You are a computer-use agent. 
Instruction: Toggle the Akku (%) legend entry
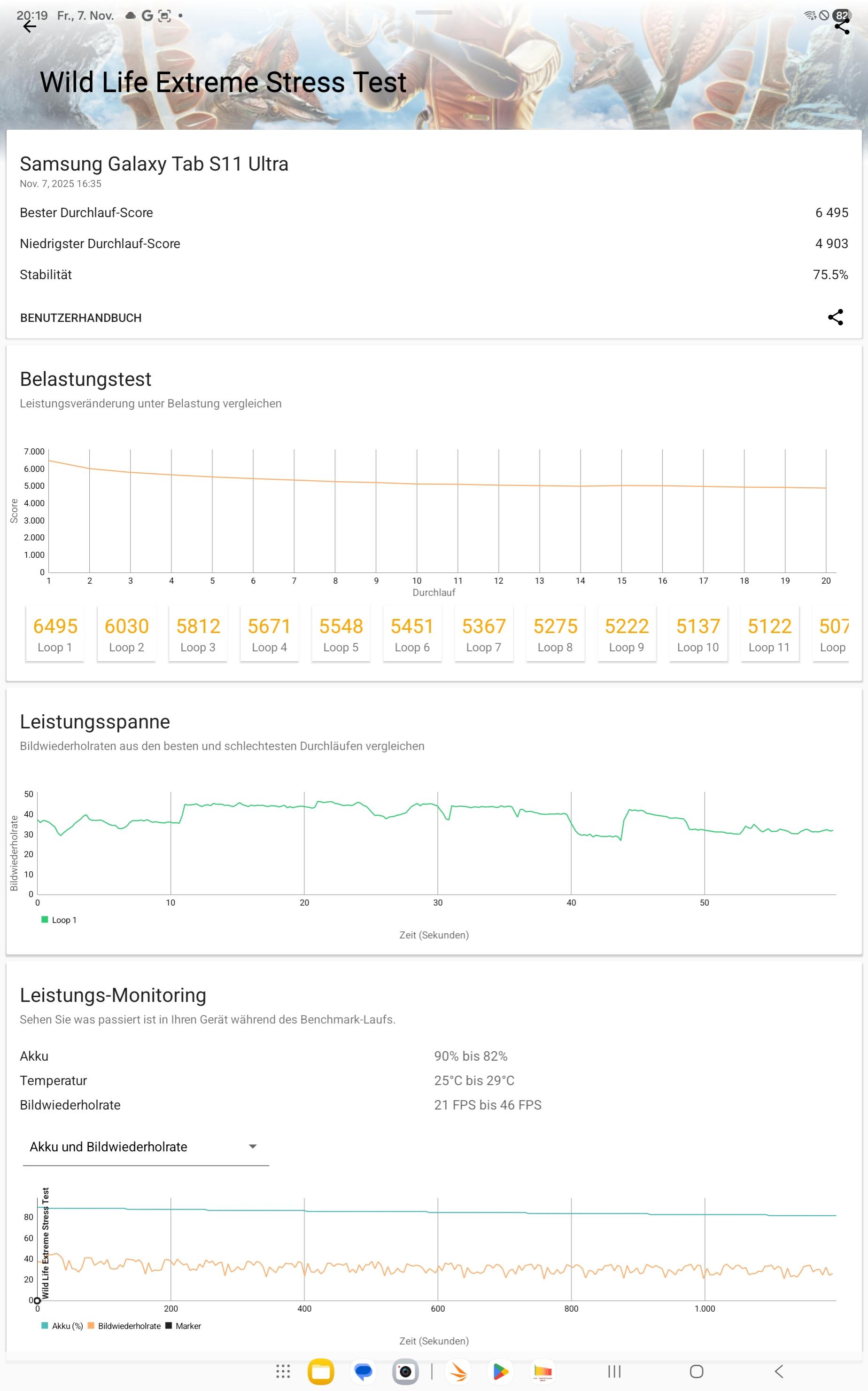point(62,1326)
